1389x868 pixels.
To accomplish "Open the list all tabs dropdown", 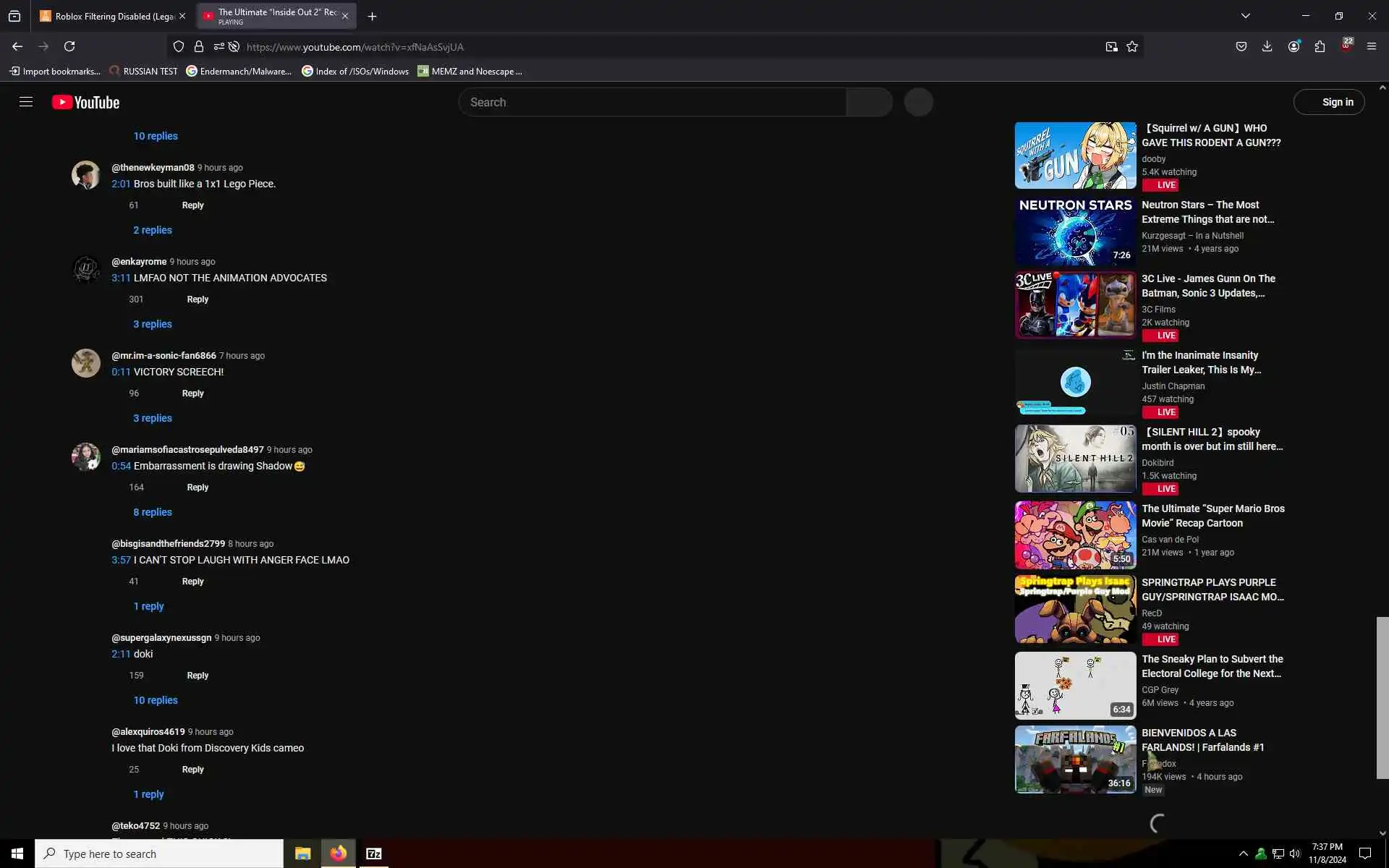I will pyautogui.click(x=1245, y=16).
